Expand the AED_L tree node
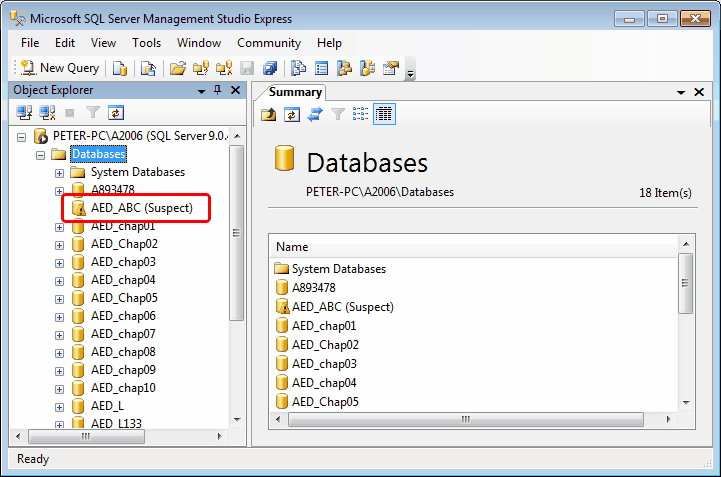This screenshot has width=721, height=477. tap(59, 407)
